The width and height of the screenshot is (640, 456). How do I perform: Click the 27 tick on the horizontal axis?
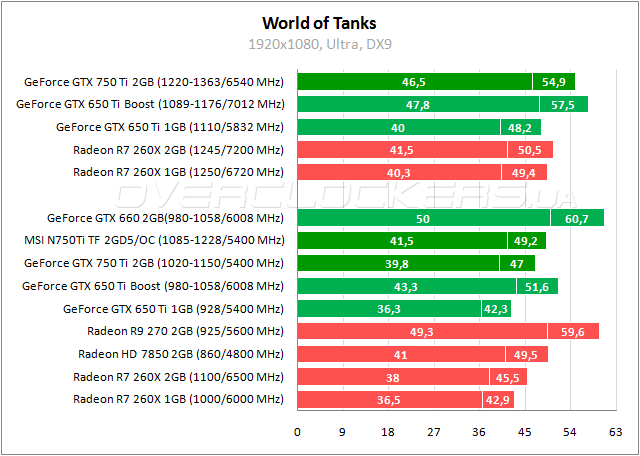[434, 432]
